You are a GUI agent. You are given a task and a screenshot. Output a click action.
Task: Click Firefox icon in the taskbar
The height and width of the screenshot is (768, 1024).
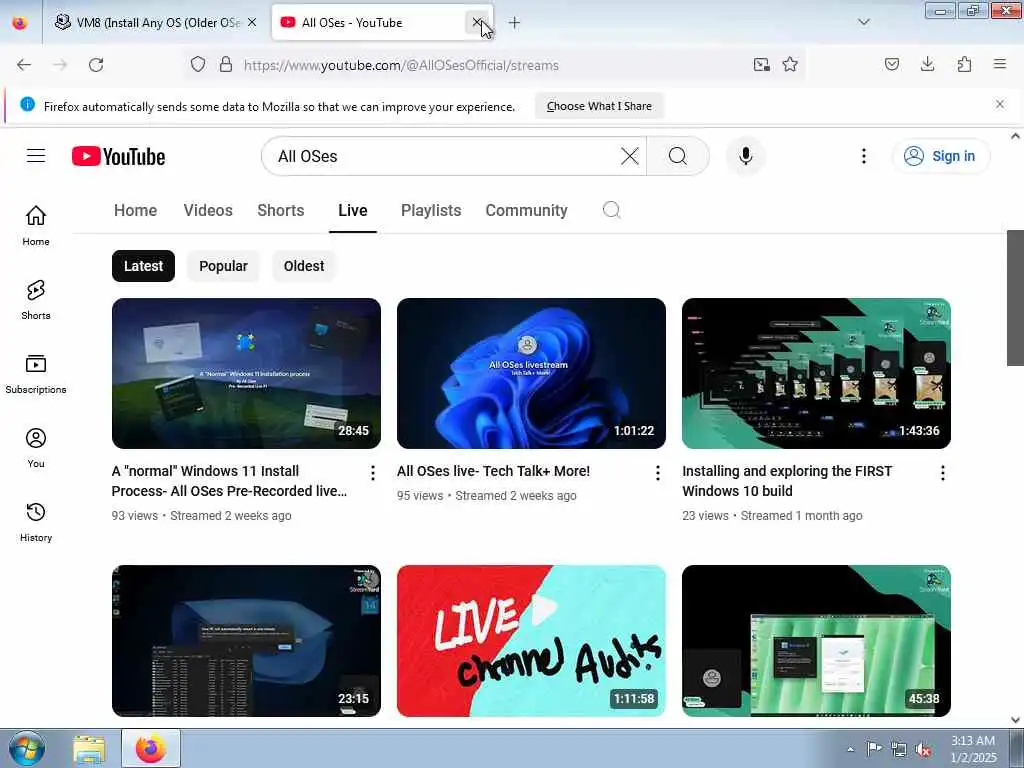(151, 748)
